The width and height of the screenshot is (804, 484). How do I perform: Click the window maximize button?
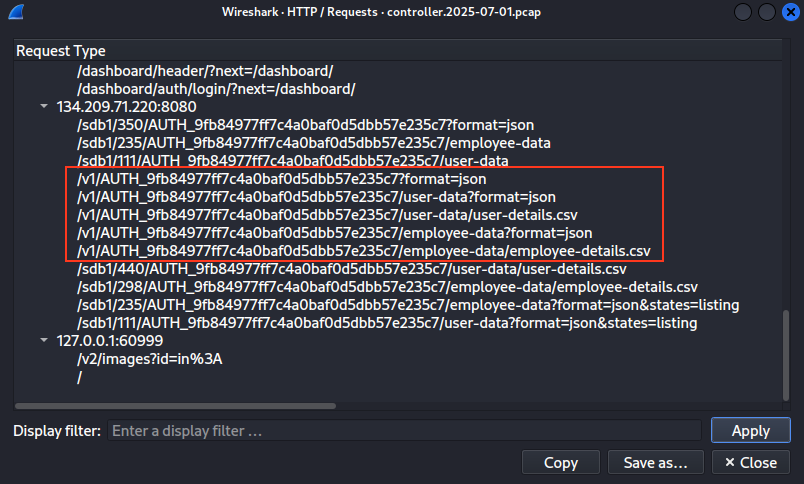pyautogui.click(x=767, y=12)
